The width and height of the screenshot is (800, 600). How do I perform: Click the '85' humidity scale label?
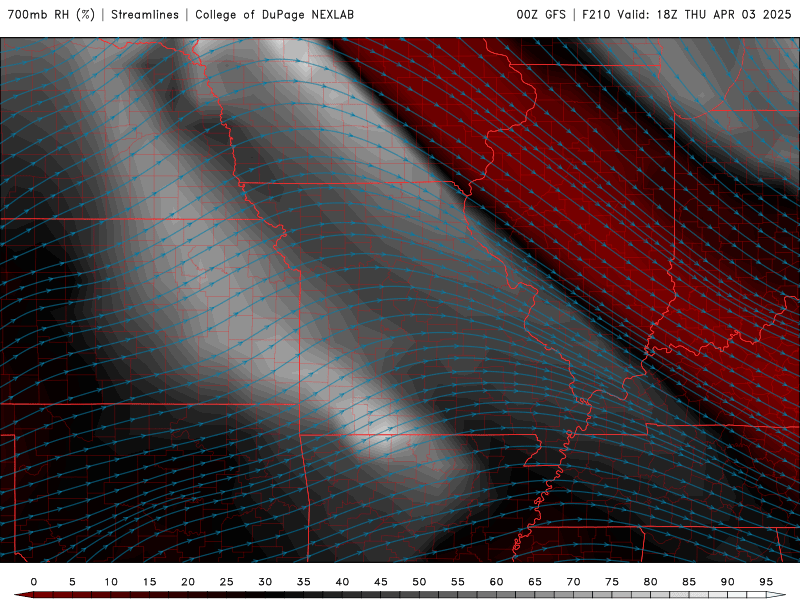[x=689, y=582]
